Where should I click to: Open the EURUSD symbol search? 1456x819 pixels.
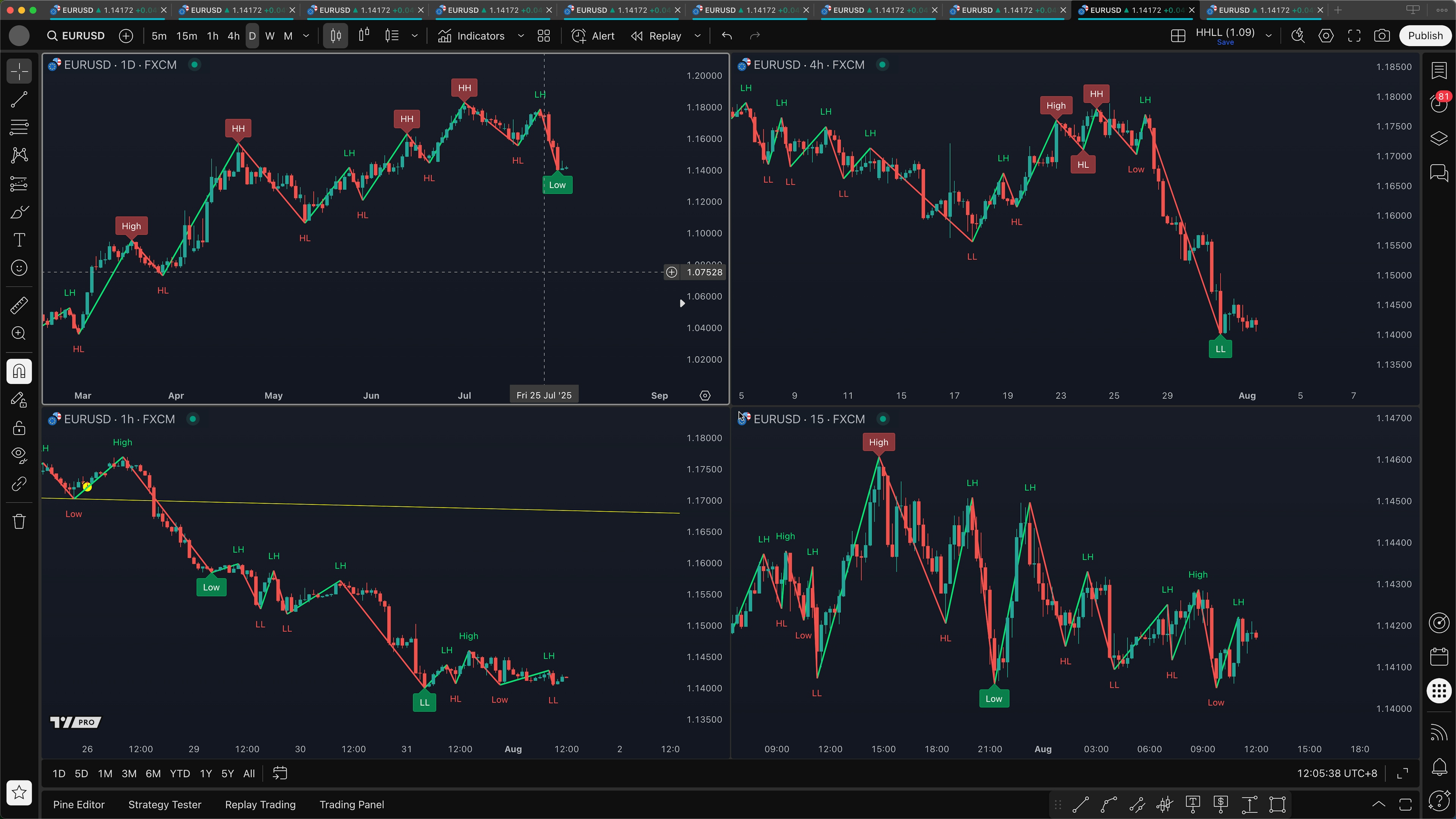(x=76, y=36)
